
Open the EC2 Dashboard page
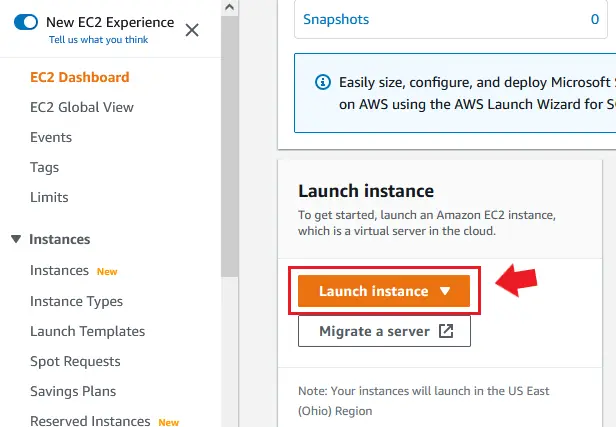tap(80, 77)
